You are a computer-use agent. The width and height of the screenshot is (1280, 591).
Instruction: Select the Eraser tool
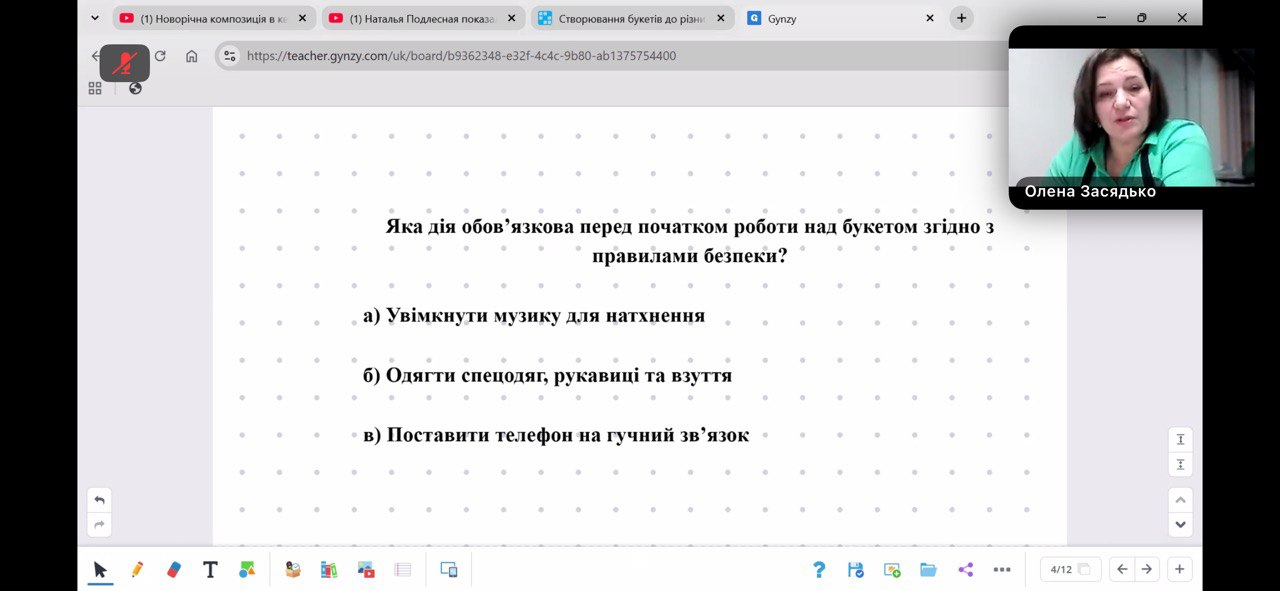tap(173, 569)
